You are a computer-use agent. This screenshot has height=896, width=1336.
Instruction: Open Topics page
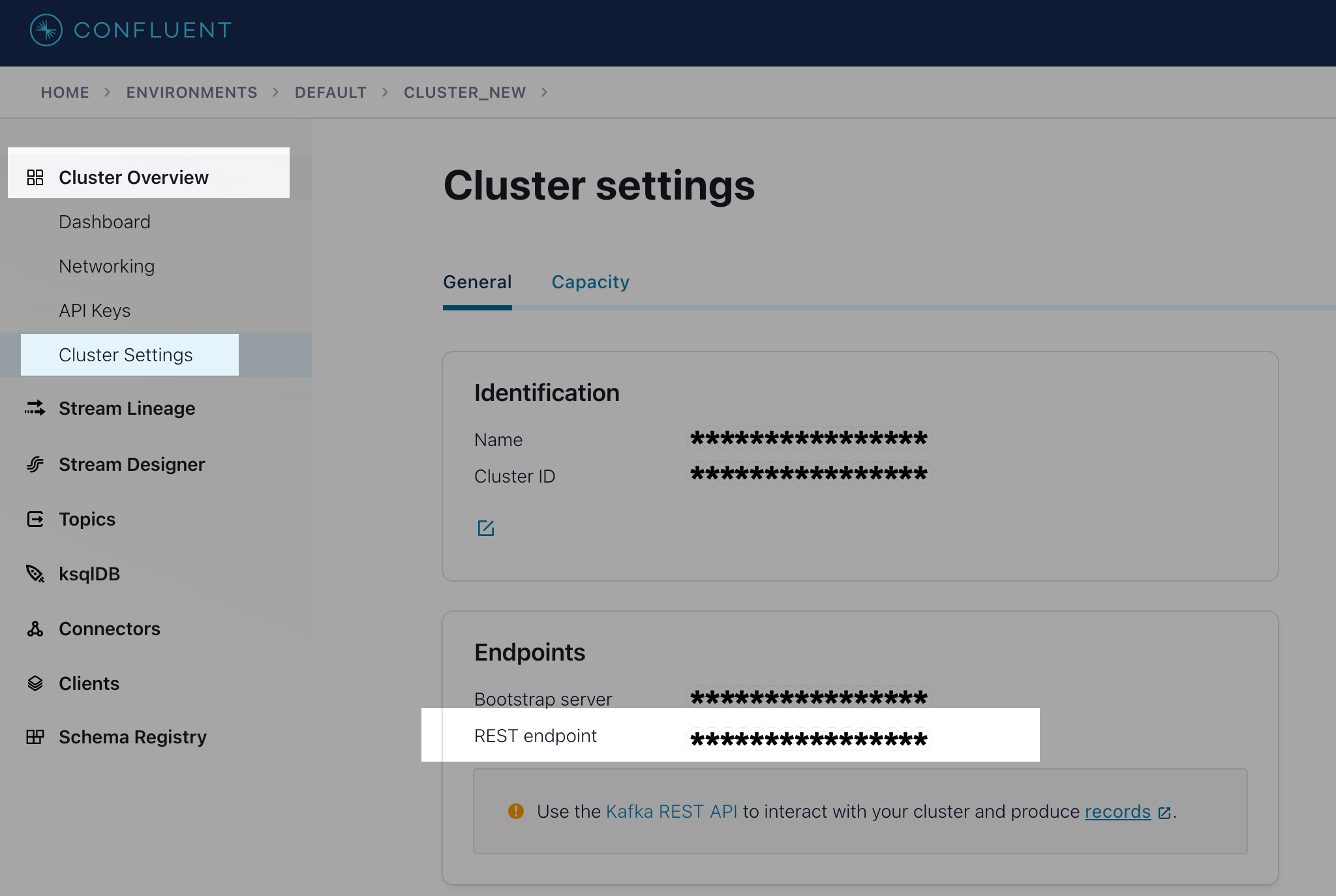87,519
